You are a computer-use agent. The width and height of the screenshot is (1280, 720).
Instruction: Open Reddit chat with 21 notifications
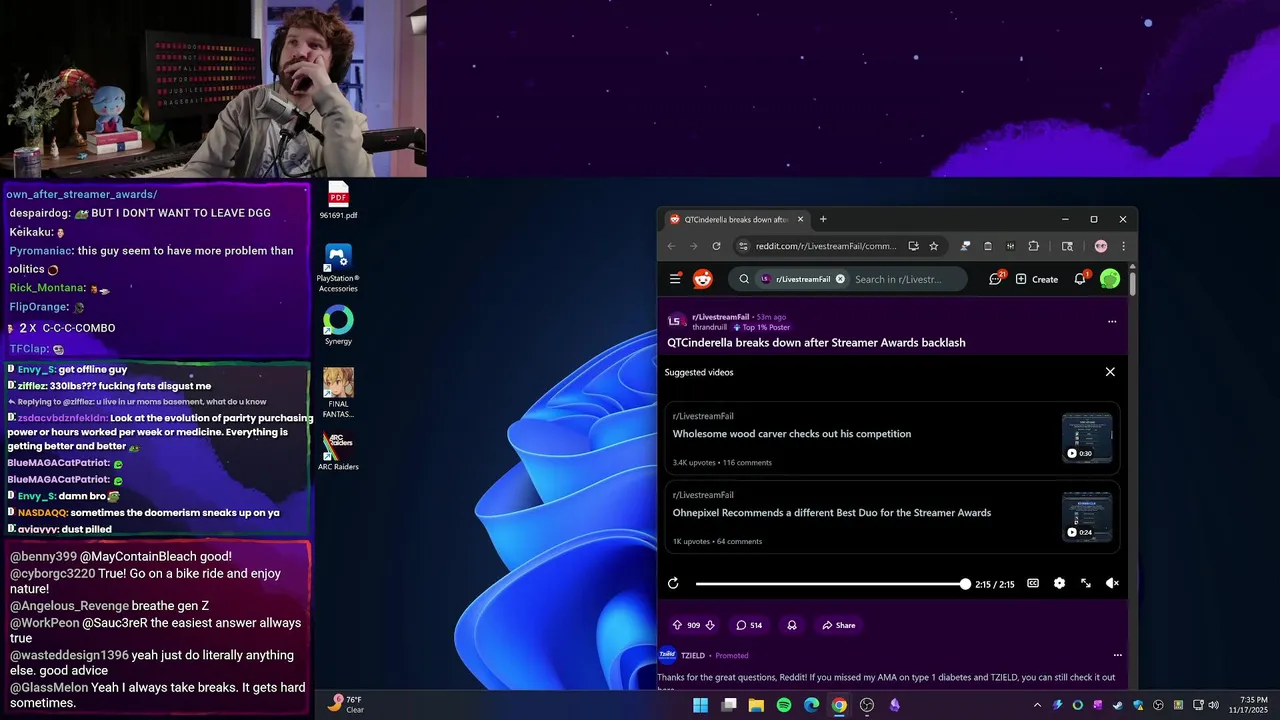(x=996, y=279)
